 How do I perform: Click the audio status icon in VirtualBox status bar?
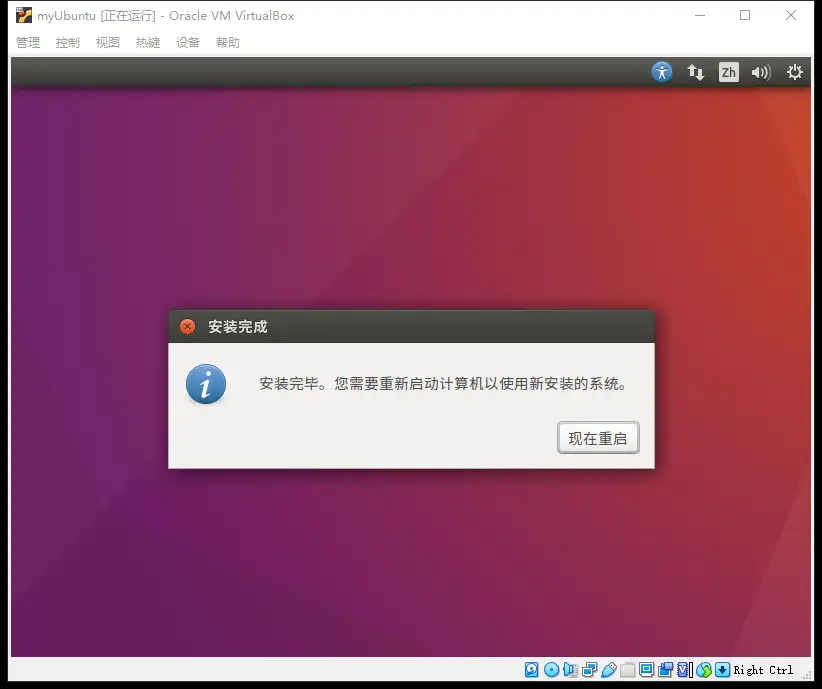(x=570, y=670)
